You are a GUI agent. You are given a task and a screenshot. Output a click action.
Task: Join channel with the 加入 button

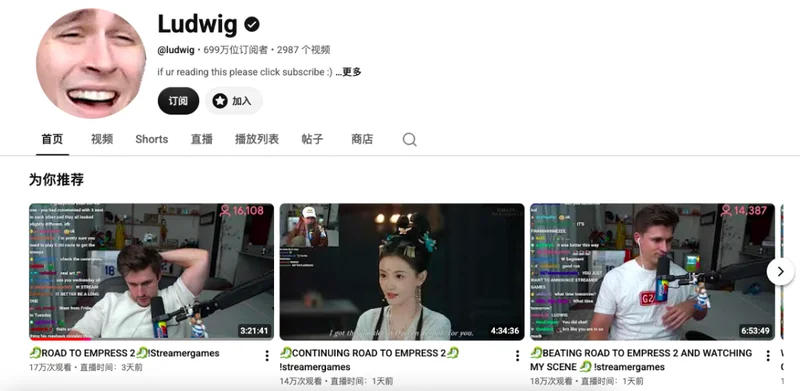click(234, 101)
